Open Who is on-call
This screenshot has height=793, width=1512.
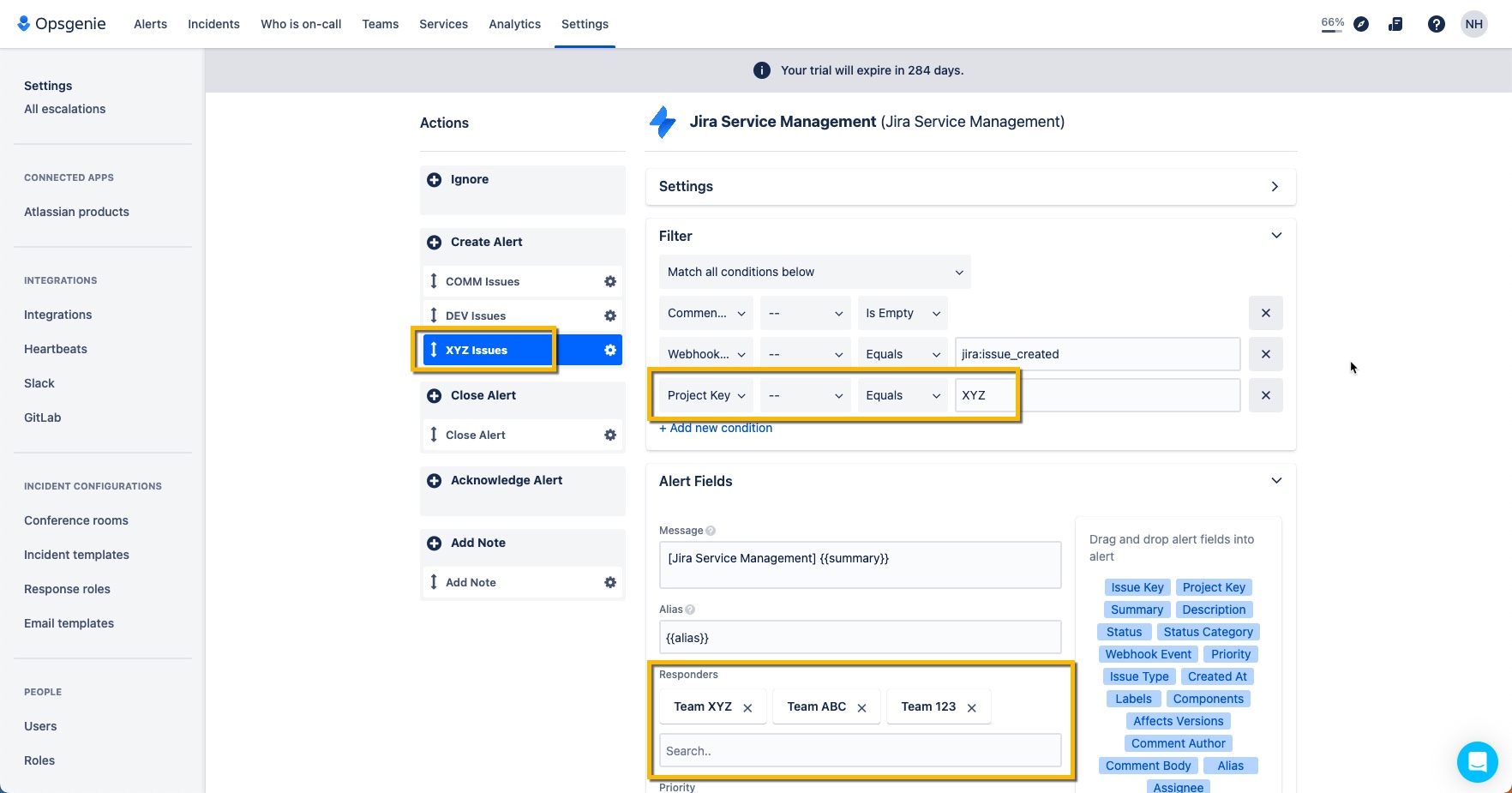click(x=301, y=24)
